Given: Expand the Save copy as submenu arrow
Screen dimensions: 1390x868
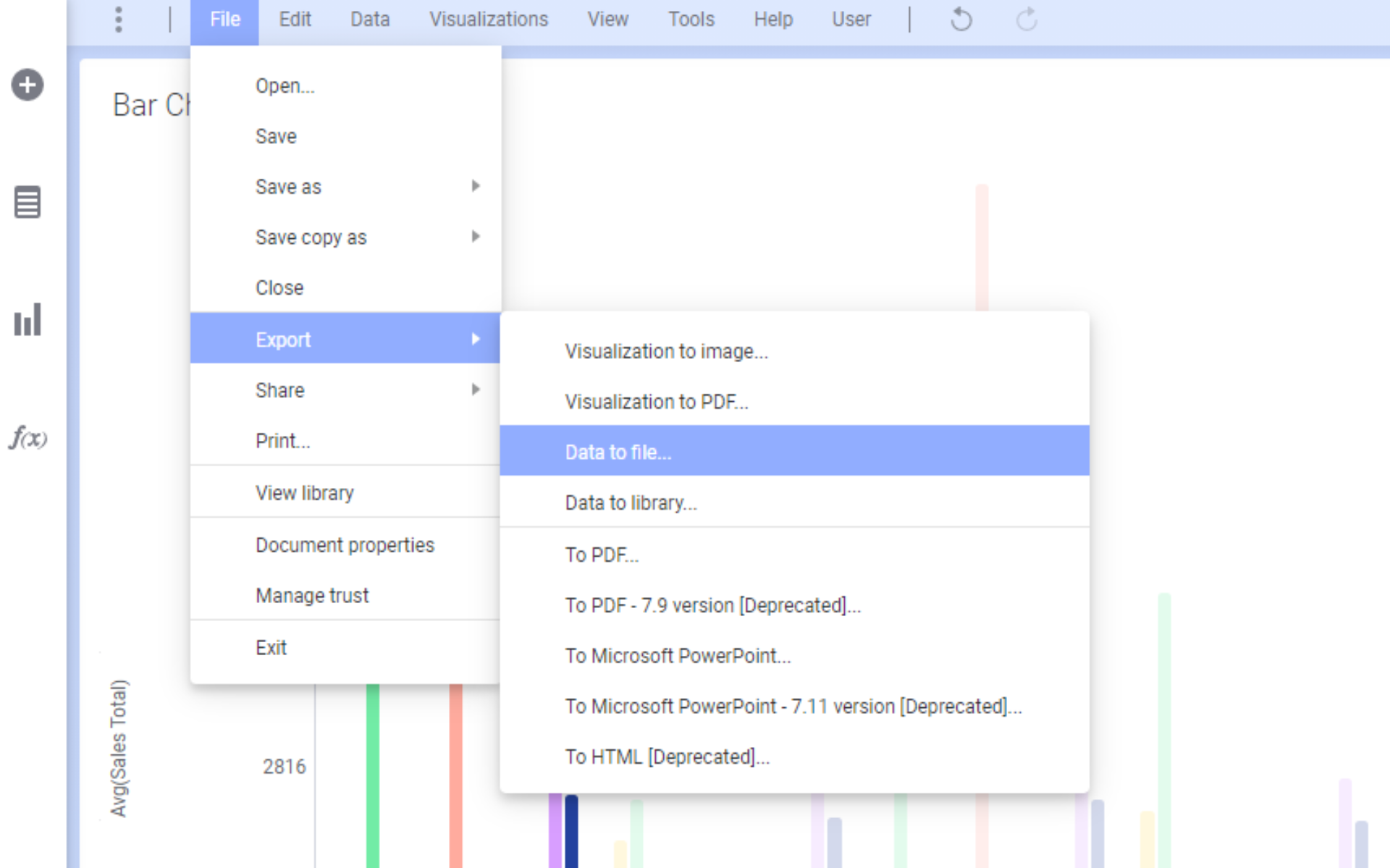Looking at the screenshot, I should (476, 237).
